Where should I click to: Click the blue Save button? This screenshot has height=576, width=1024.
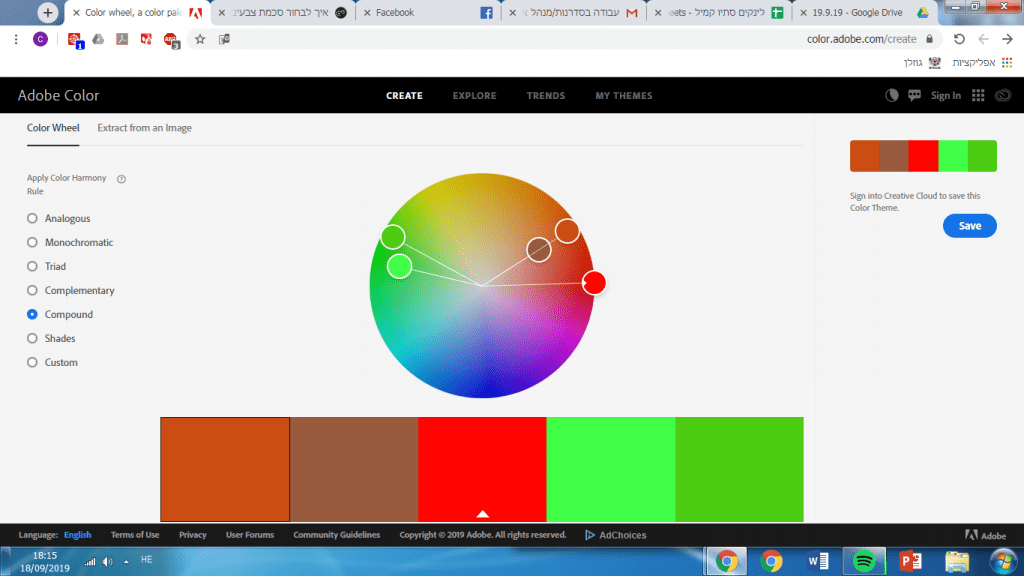[x=969, y=226]
